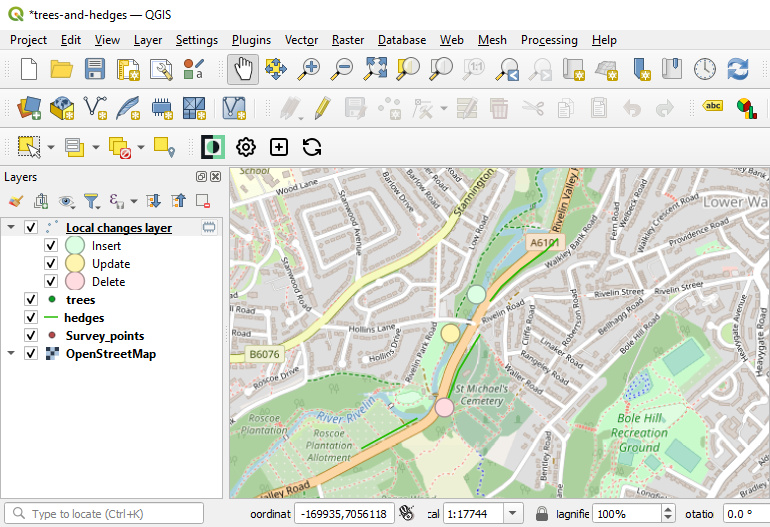This screenshot has height=527, width=770.
Task: Adjust magnifier percentage spinner arrows
Action: [667, 514]
